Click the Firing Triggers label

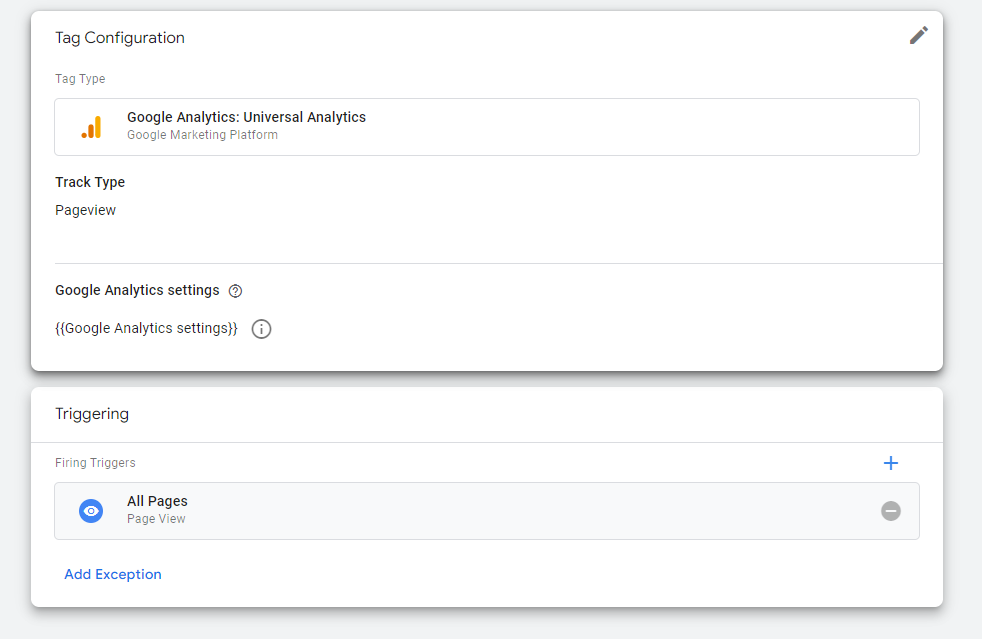pyautogui.click(x=95, y=463)
